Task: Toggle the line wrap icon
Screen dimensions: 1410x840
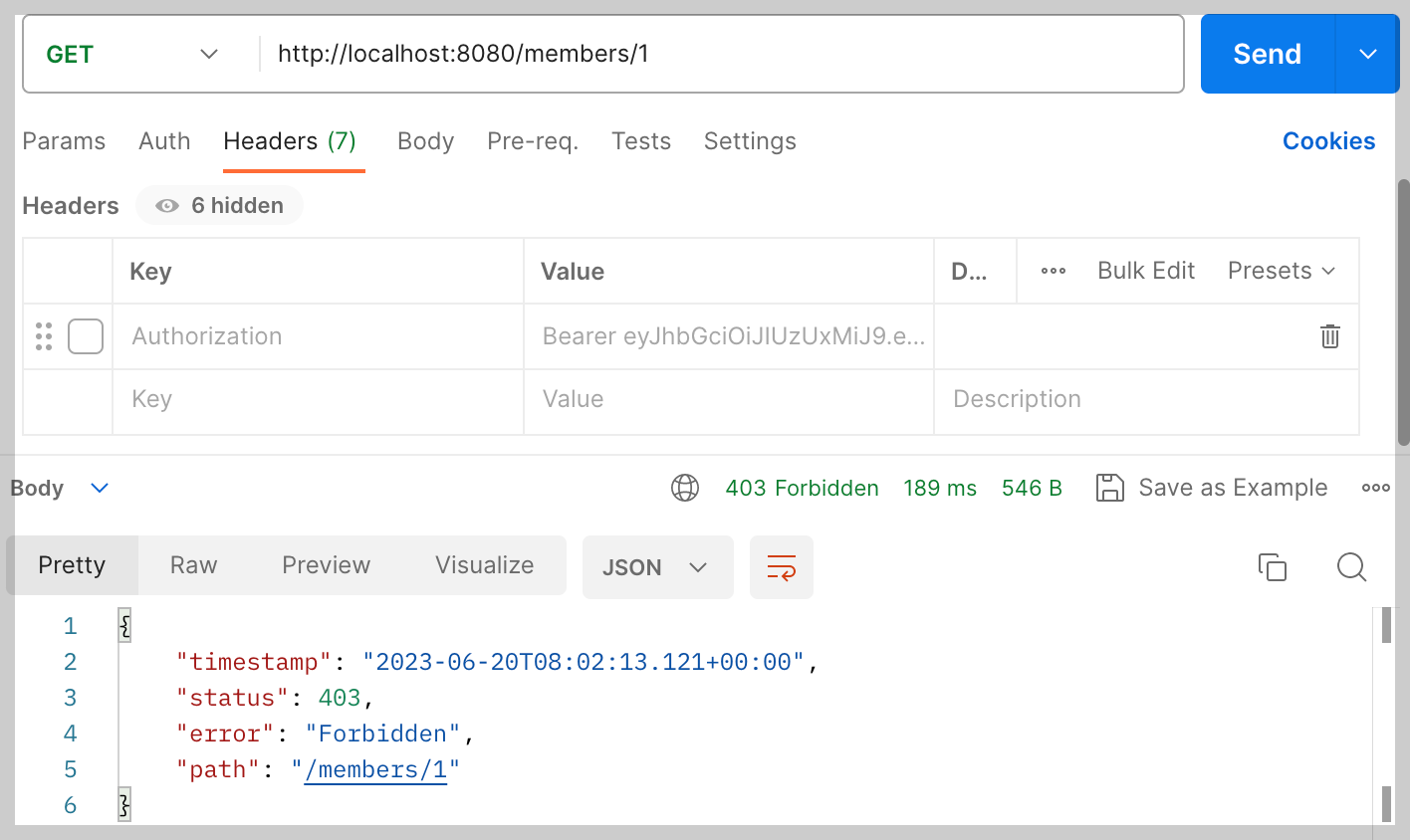Action: coord(782,567)
